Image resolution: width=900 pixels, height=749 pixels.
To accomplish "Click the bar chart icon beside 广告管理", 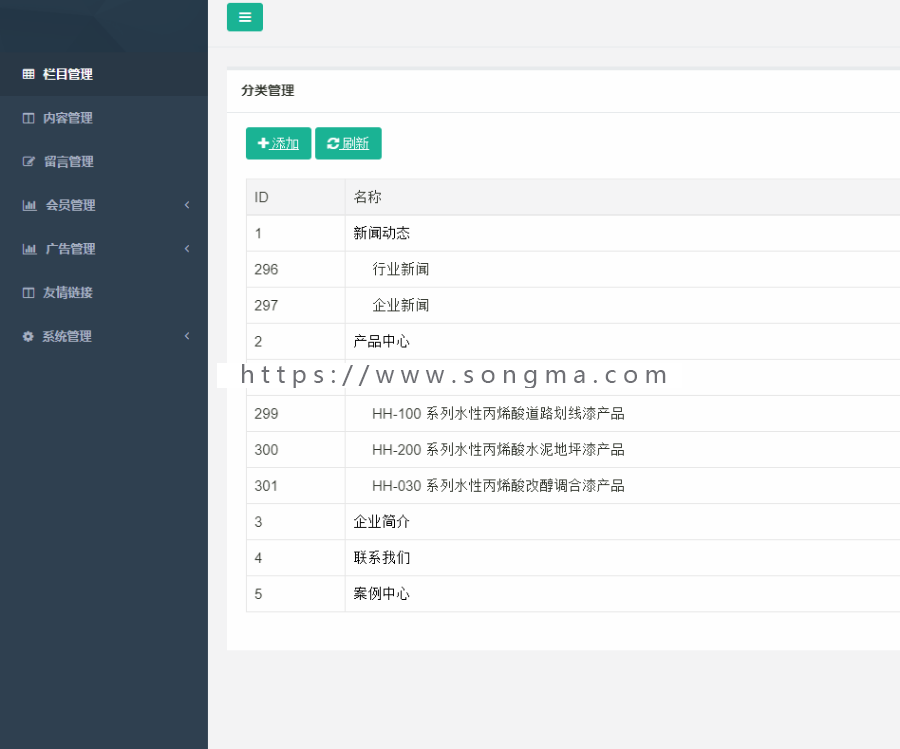I will click(x=29, y=249).
